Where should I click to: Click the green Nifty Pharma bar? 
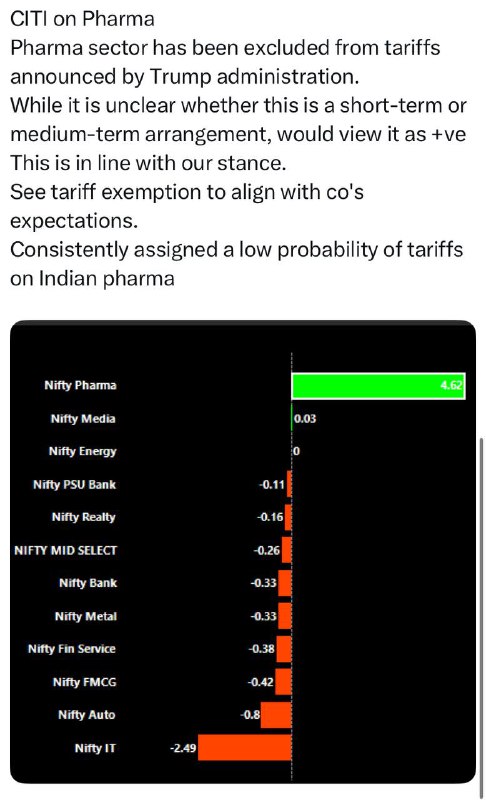coord(378,385)
